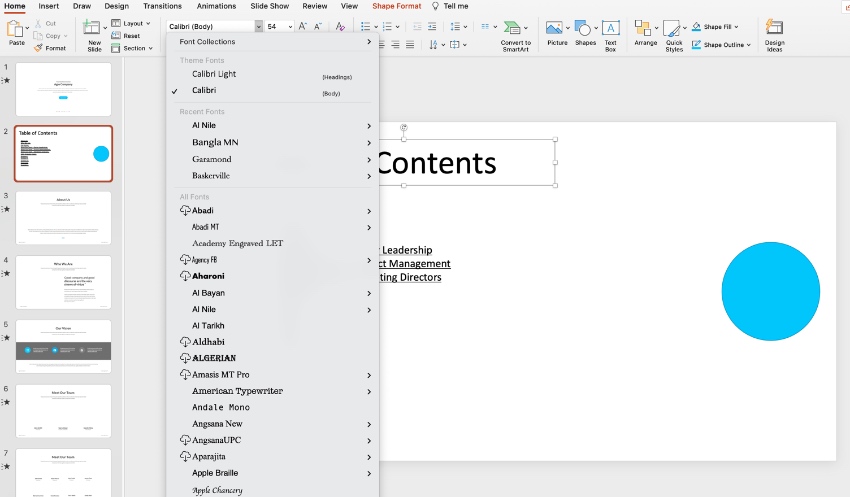
Task: Click the Copy icon
Action: tap(38, 36)
